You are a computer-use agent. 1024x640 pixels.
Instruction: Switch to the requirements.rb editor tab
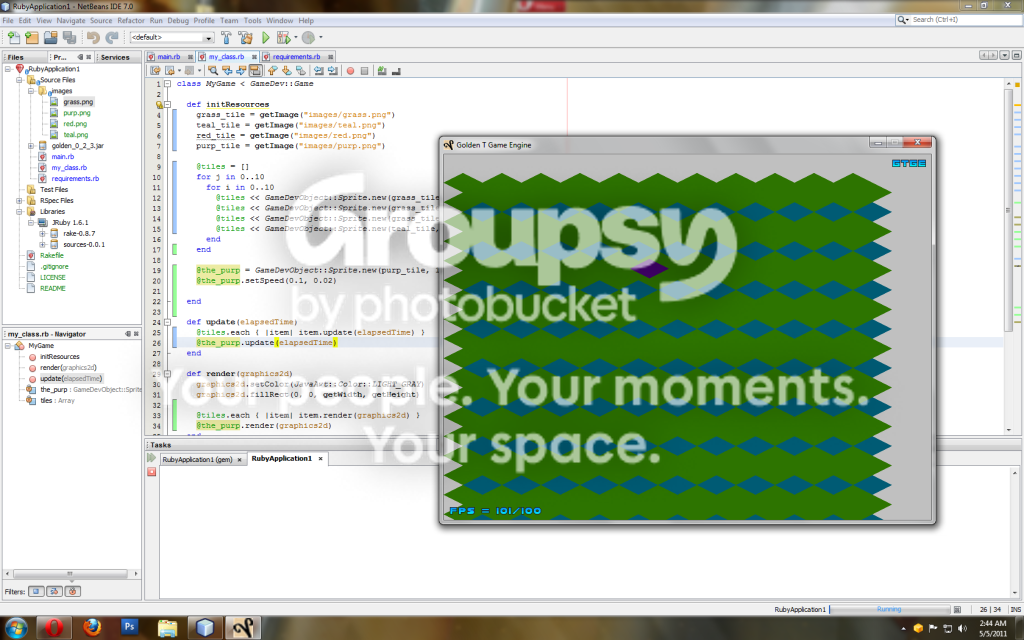click(296, 57)
